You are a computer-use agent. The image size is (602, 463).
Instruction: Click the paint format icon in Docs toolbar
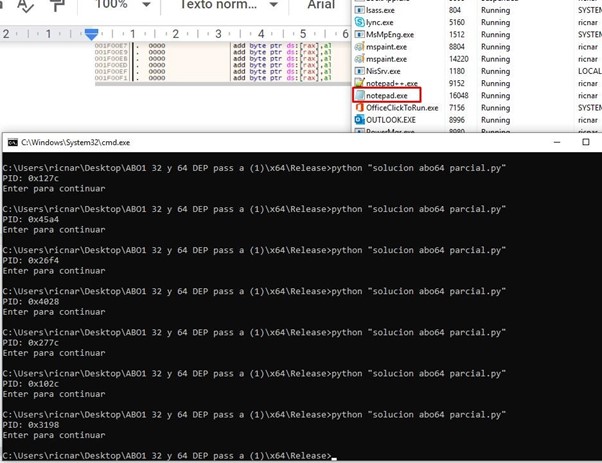pyautogui.click(x=56, y=5)
